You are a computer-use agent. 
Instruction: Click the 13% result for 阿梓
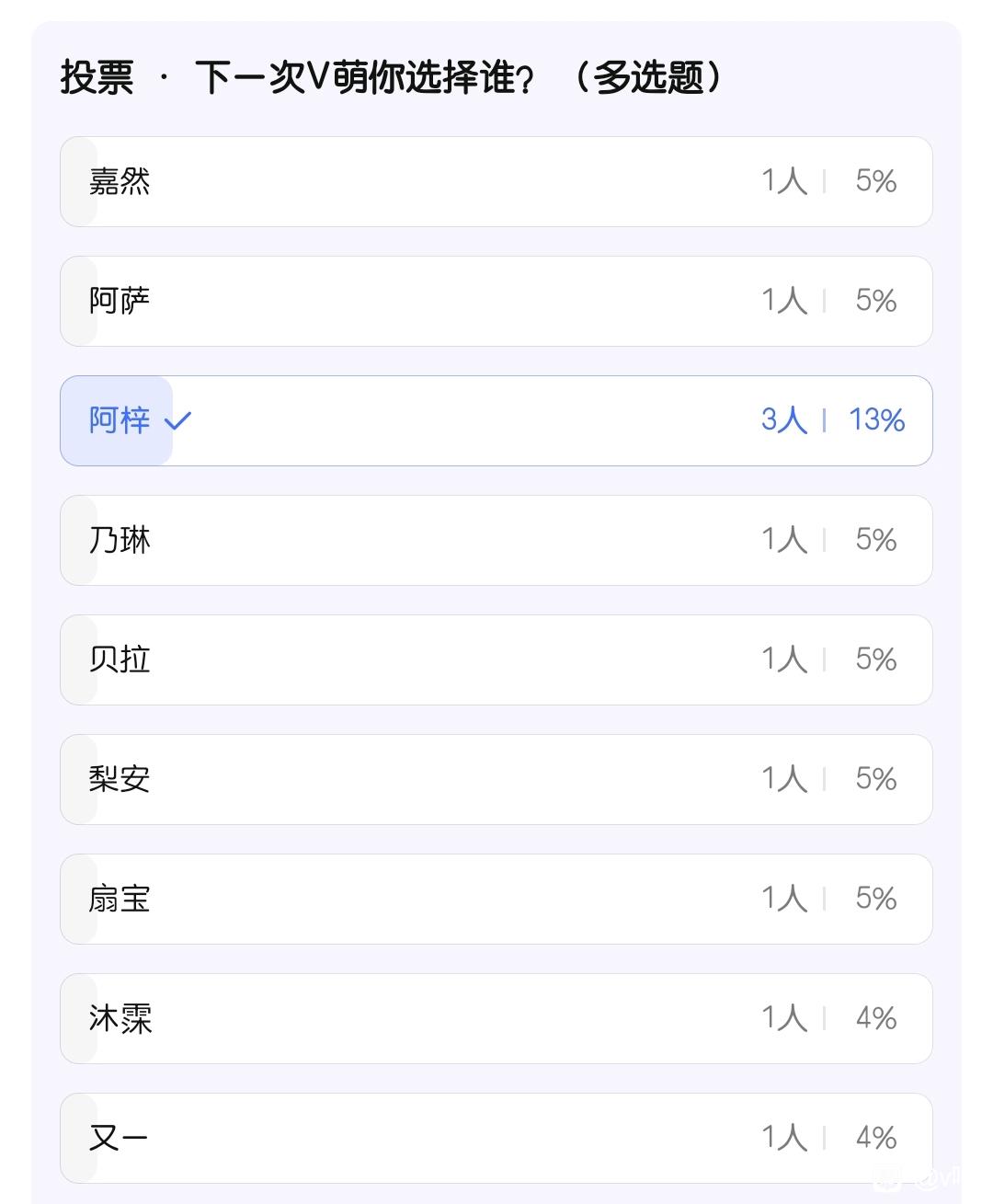pos(877,420)
